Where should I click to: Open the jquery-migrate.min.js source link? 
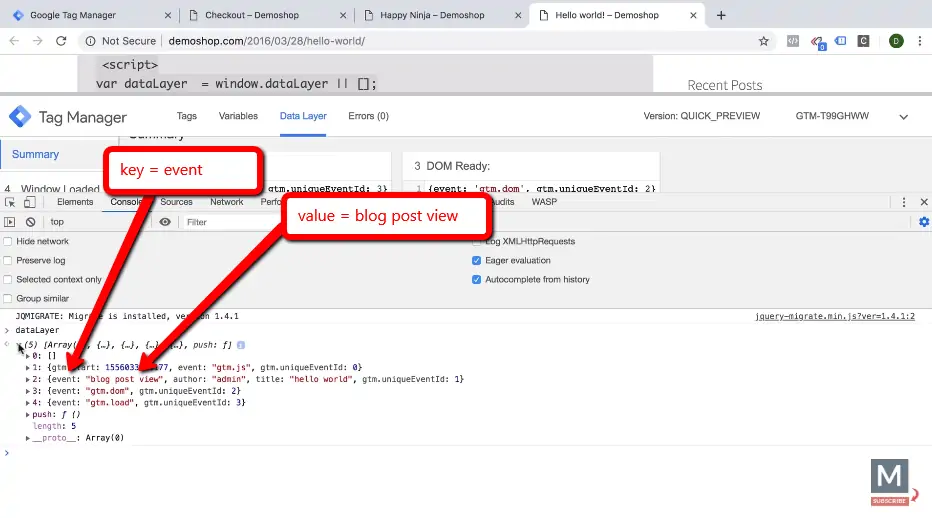[x=834, y=316]
